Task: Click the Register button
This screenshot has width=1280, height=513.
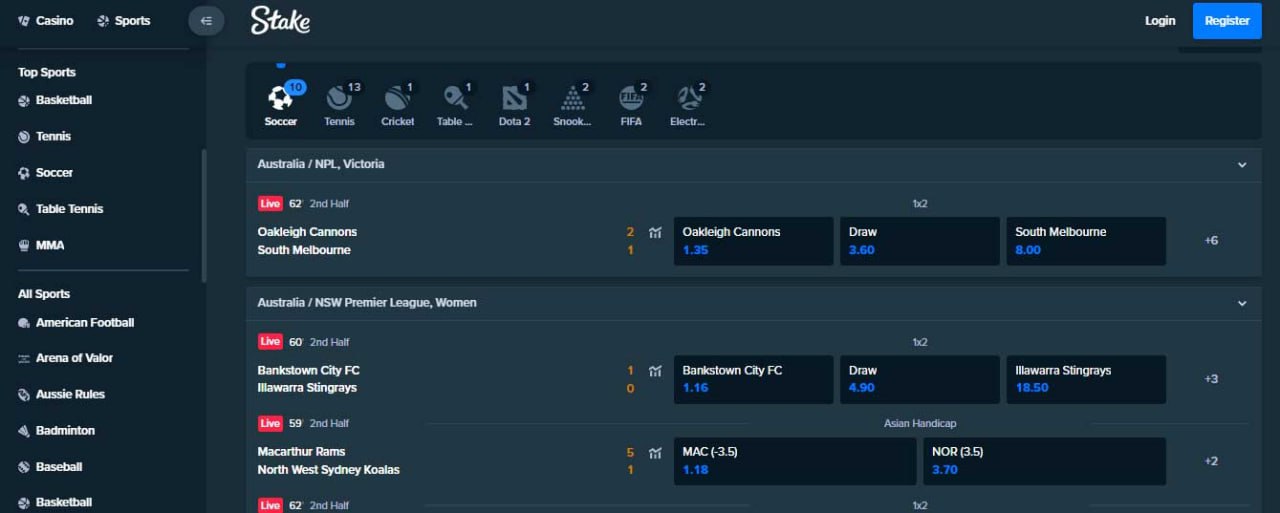Action: point(1227,21)
